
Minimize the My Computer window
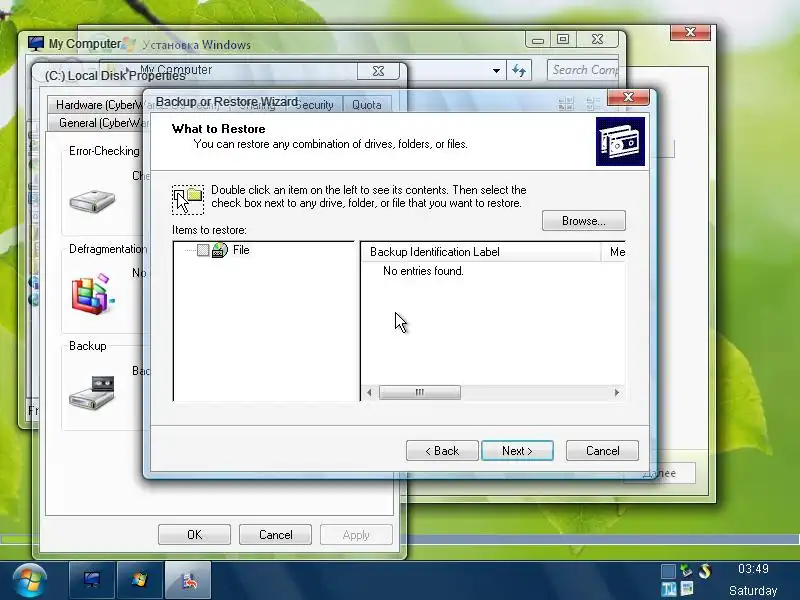[538, 39]
